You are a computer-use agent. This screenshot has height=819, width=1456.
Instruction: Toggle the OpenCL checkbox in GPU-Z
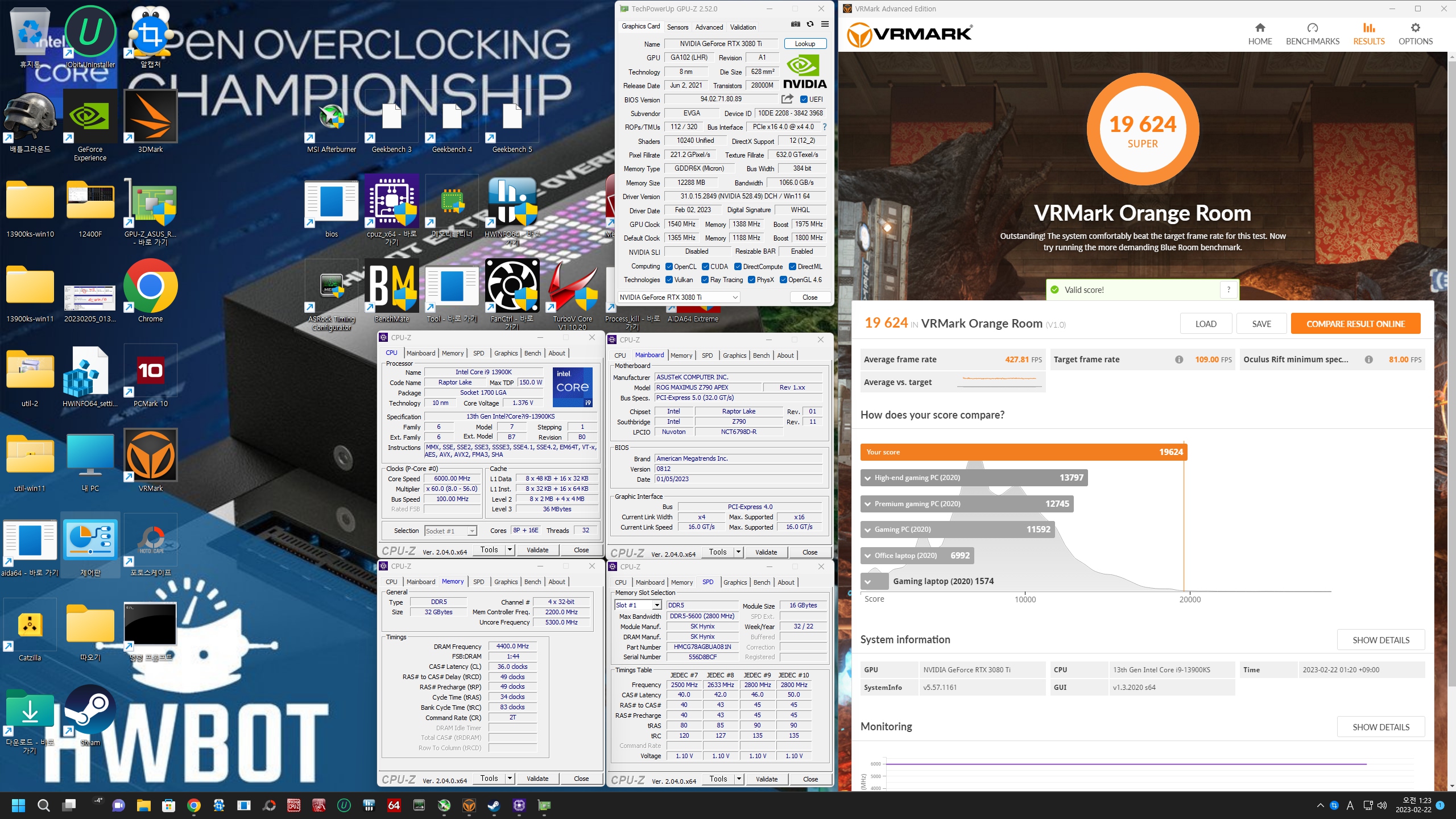point(669,266)
